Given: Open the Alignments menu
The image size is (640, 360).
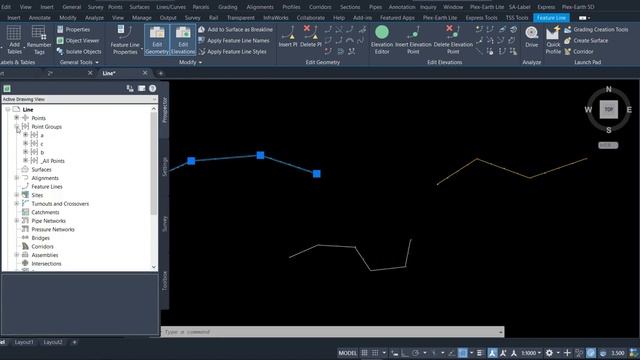Looking at the screenshot, I should coord(260,7).
